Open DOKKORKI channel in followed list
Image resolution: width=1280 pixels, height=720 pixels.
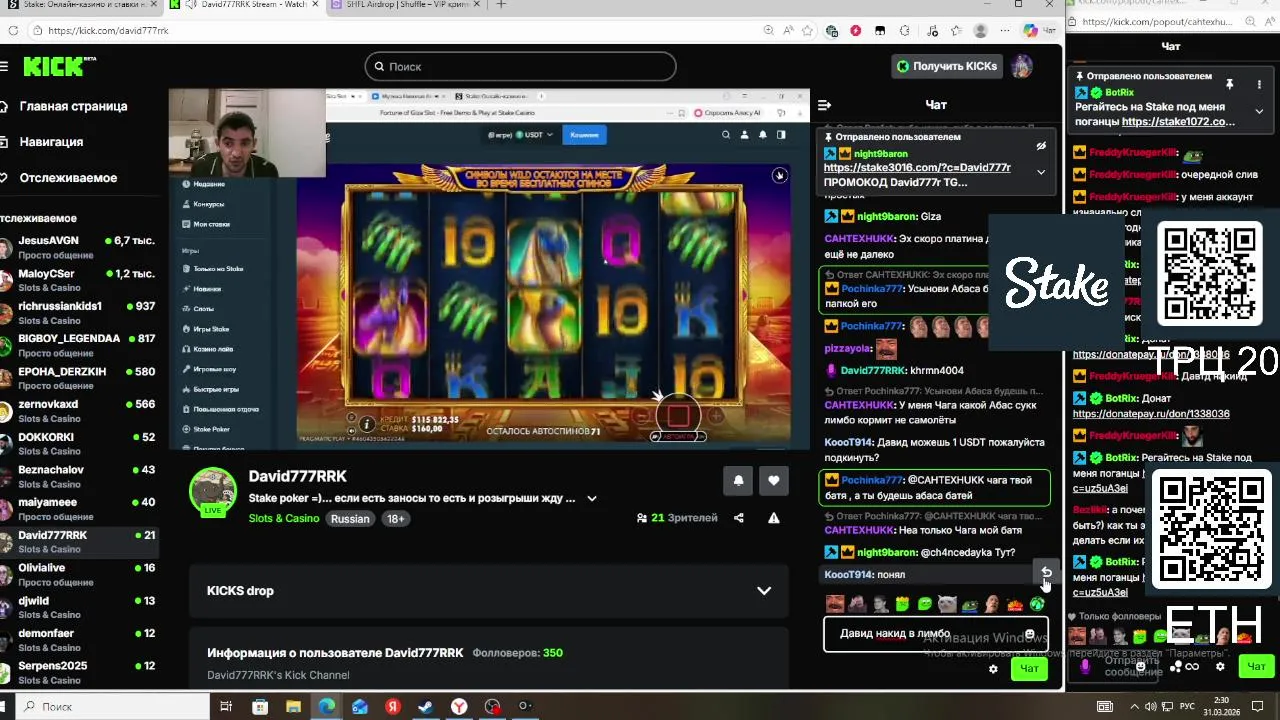(x=78, y=444)
